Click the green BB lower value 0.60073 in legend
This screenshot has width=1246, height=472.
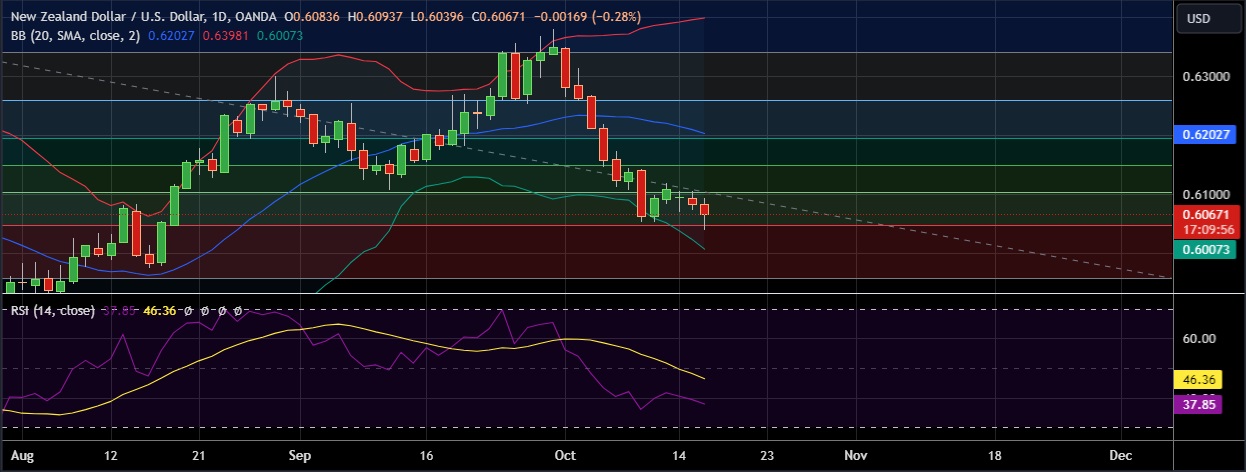tap(280, 35)
